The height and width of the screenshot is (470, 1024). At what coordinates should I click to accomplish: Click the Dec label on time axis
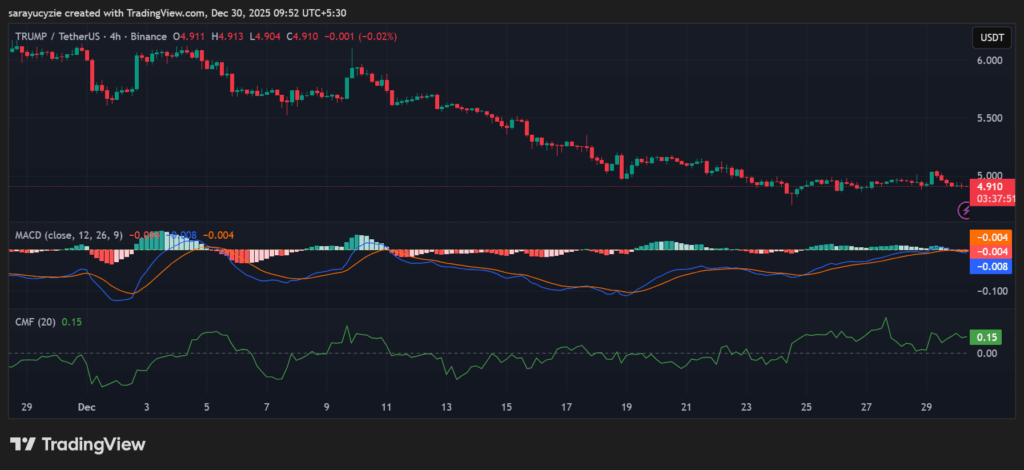coord(85,408)
